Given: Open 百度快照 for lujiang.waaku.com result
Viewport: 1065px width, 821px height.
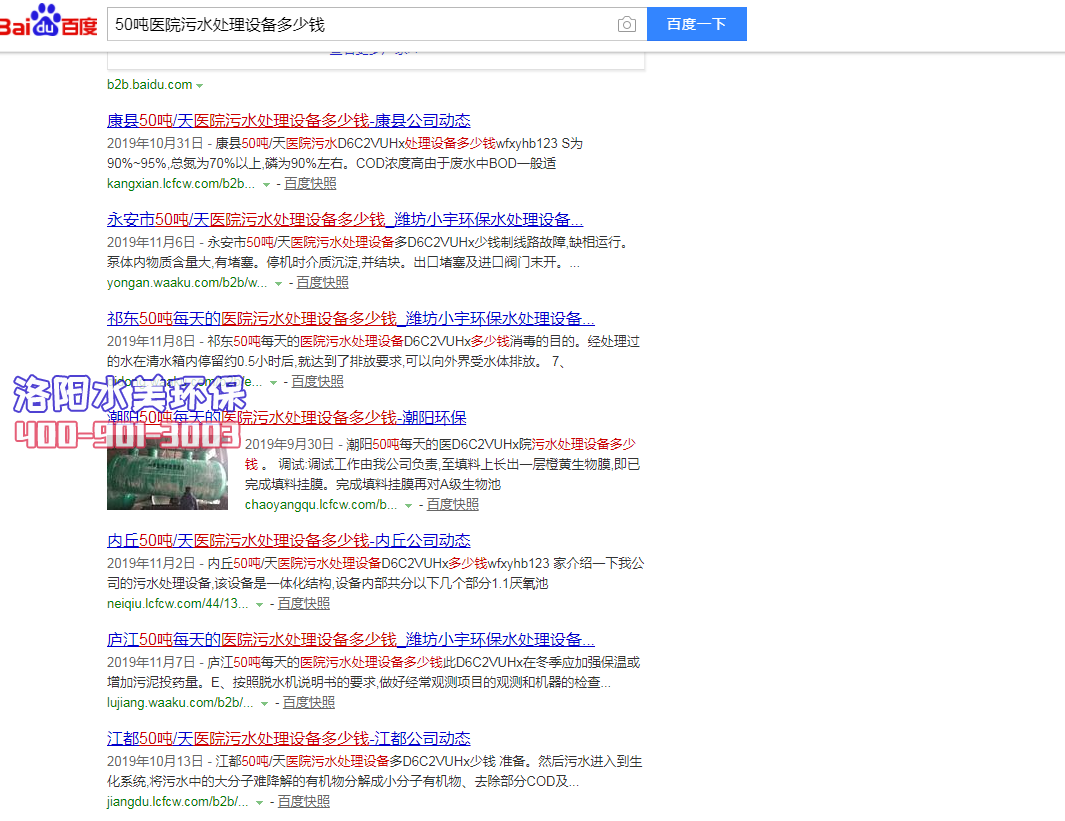Looking at the screenshot, I should coord(308,703).
